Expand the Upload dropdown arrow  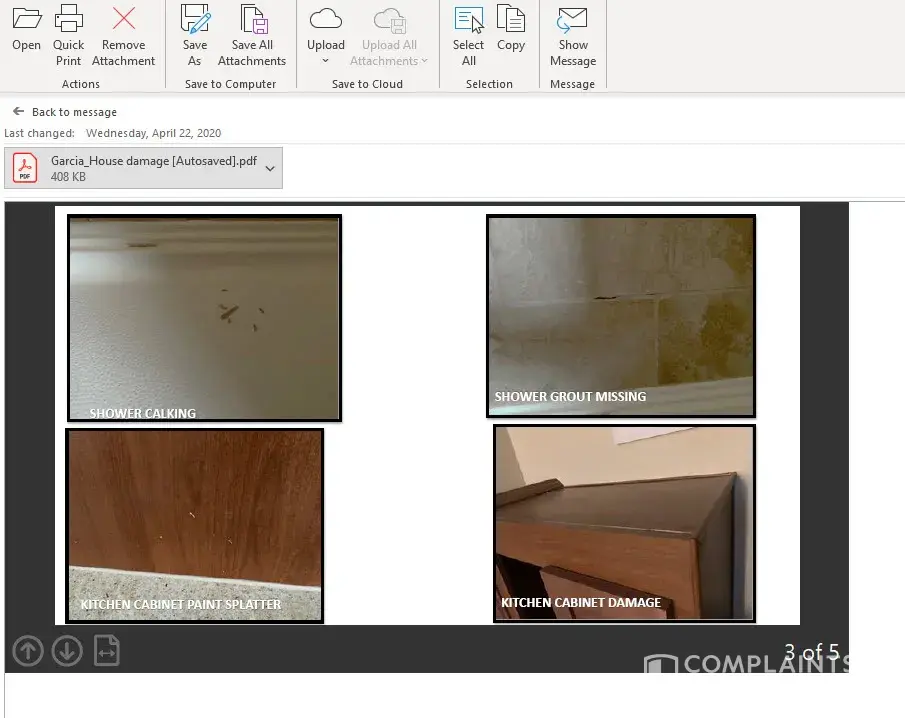coord(326,61)
